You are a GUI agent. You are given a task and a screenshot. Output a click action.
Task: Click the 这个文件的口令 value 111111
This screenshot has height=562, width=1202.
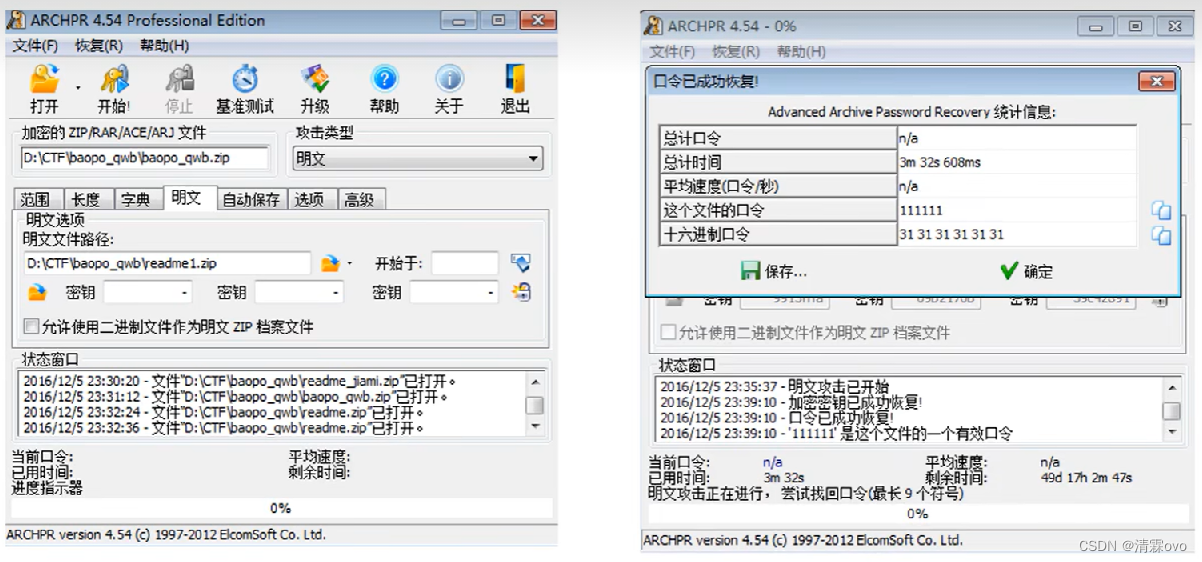pyautogui.click(x=1017, y=210)
